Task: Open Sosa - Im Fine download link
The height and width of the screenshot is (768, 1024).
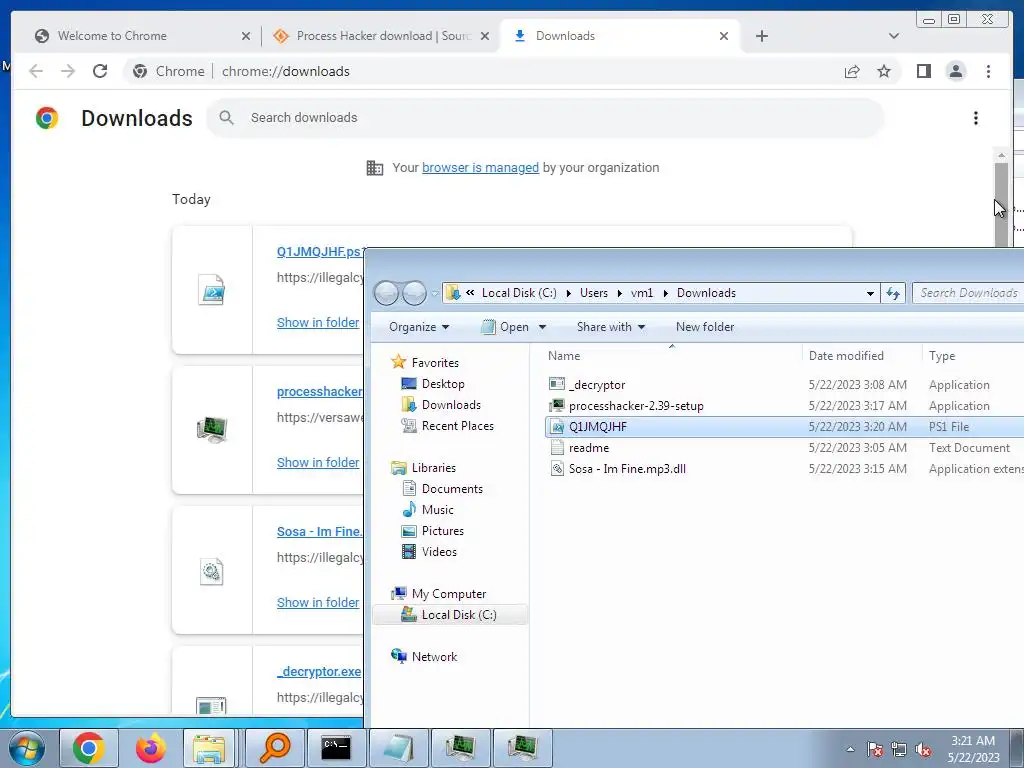Action: coord(319,532)
